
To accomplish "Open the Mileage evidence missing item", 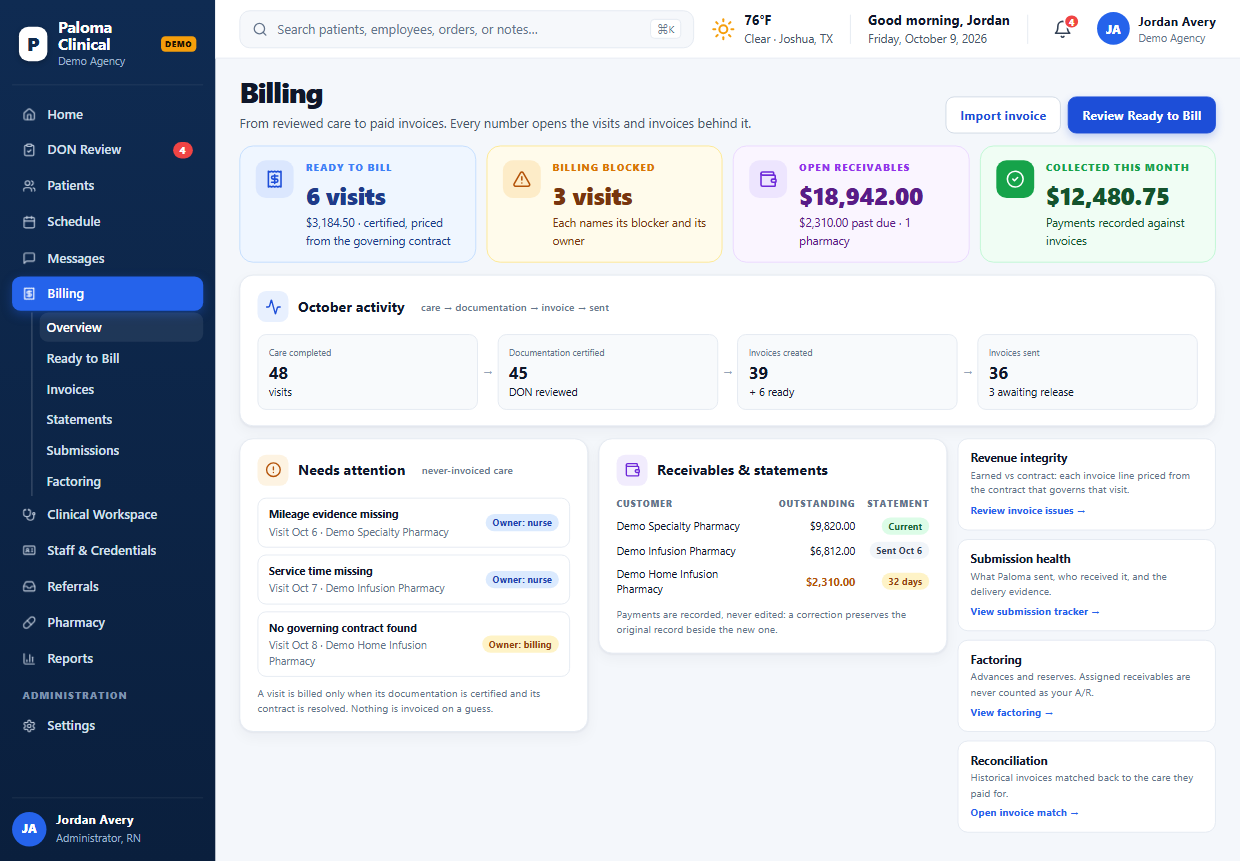I will tap(413, 523).
